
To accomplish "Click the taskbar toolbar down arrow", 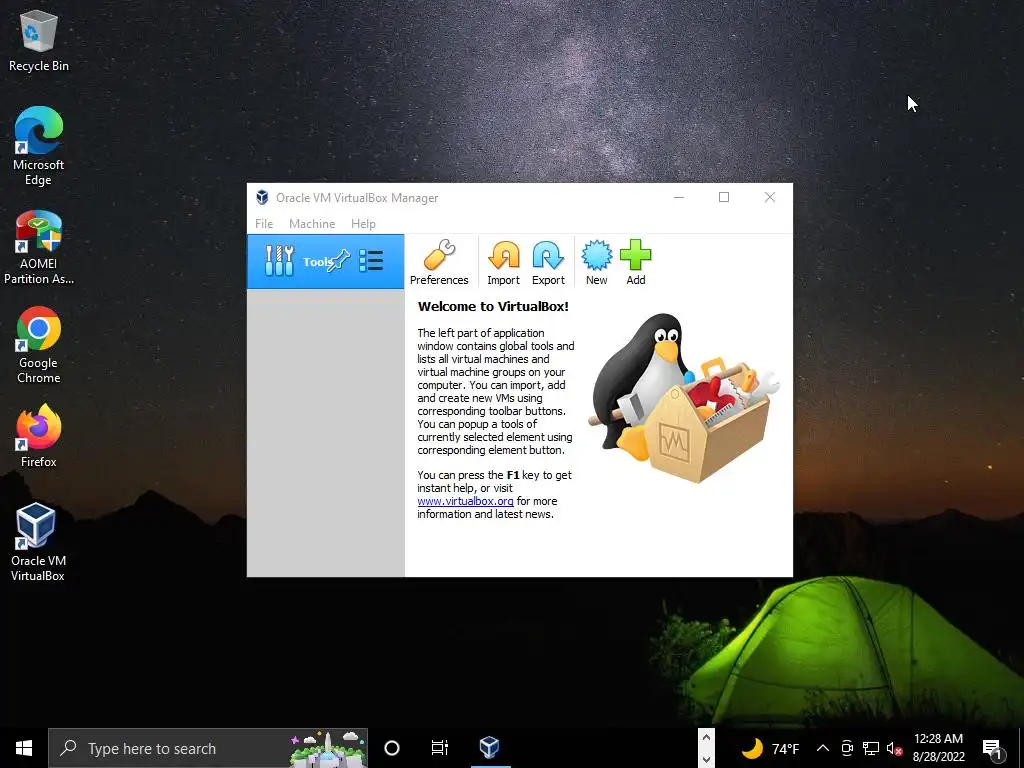I will (706, 759).
